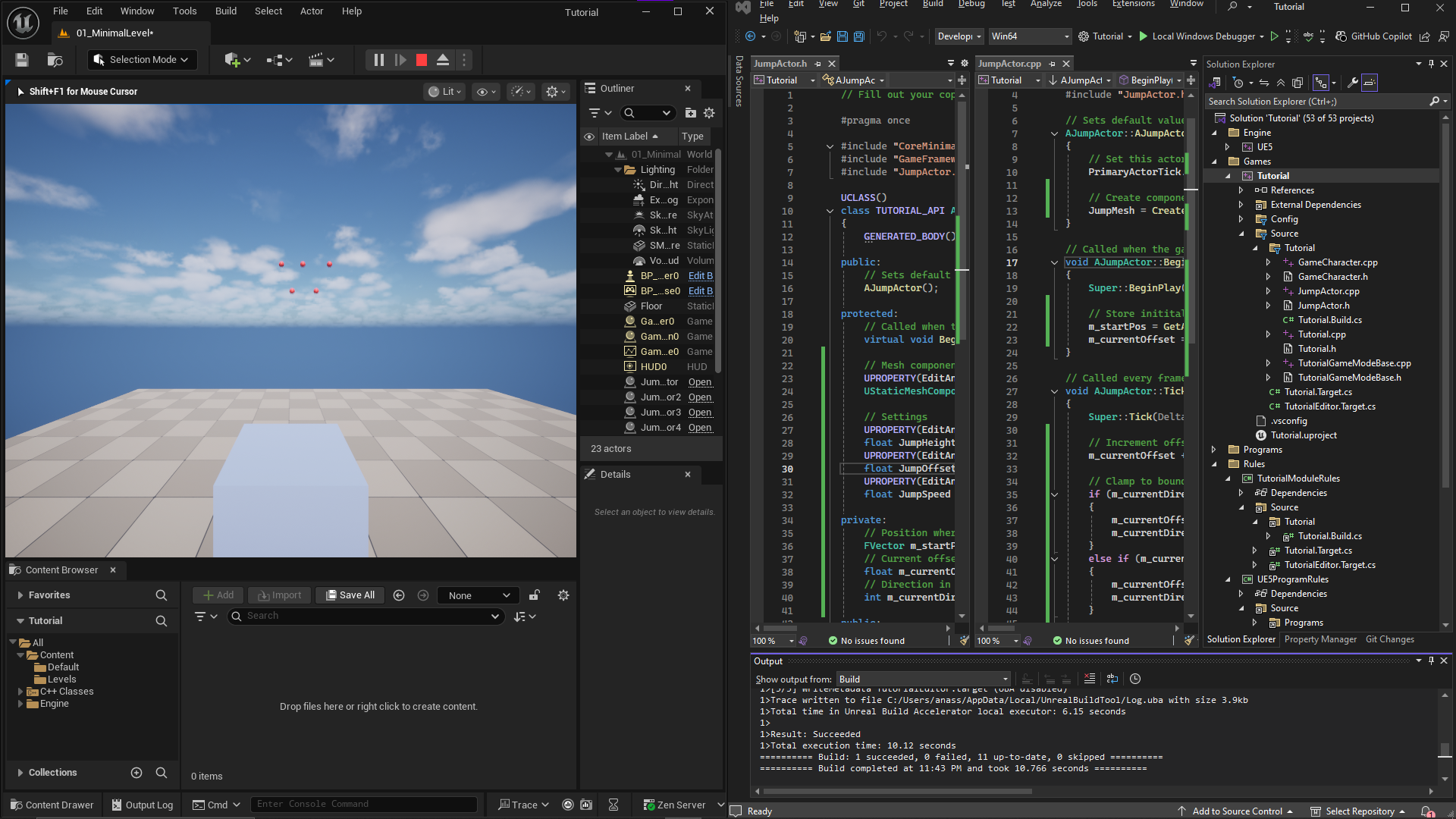Toggle preview selected items in Solution Explorer
This screenshot has width=1456, height=819.
tap(1370, 83)
